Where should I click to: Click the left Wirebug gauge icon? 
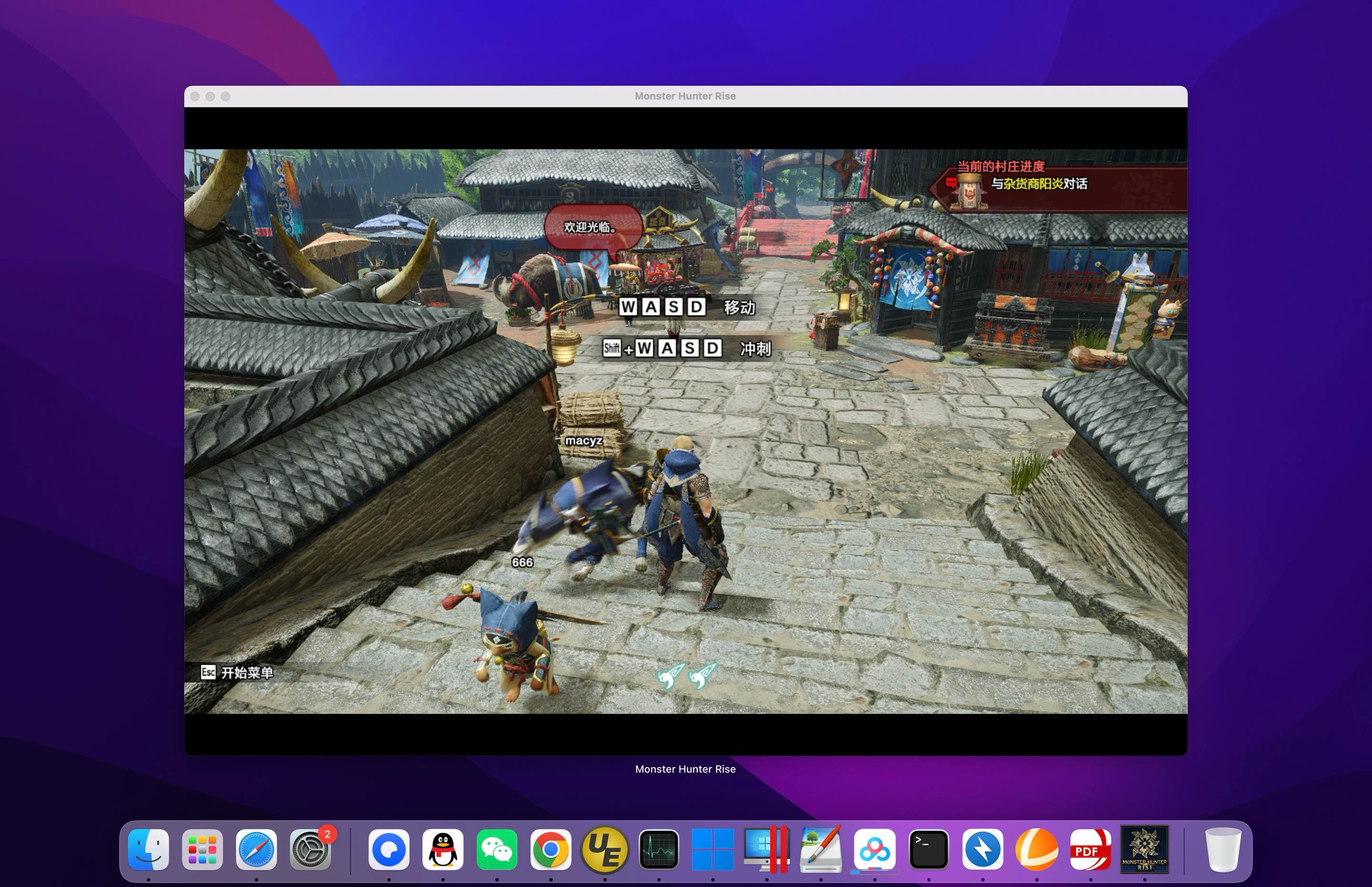[670, 675]
